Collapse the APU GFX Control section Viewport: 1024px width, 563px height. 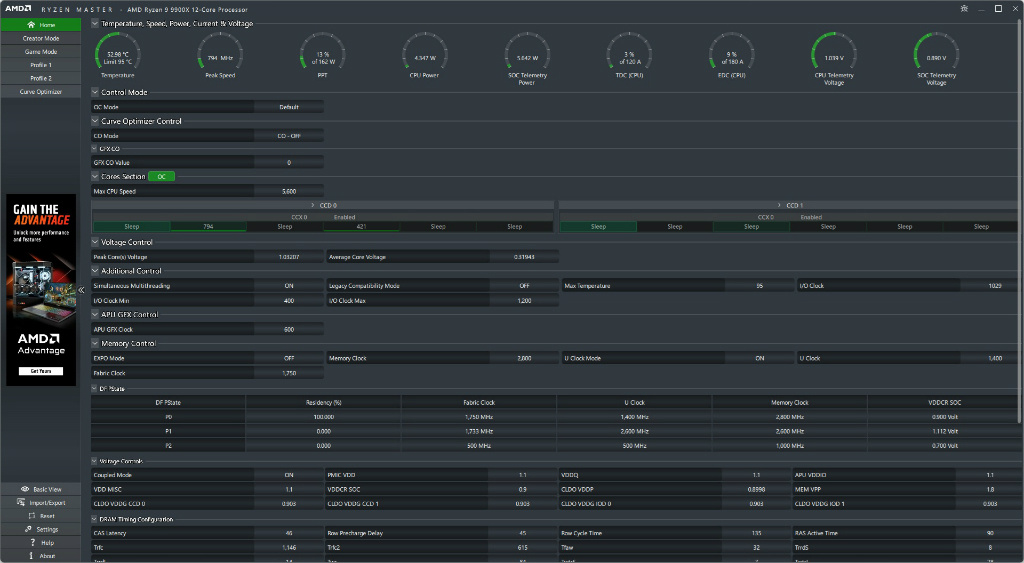(95, 314)
